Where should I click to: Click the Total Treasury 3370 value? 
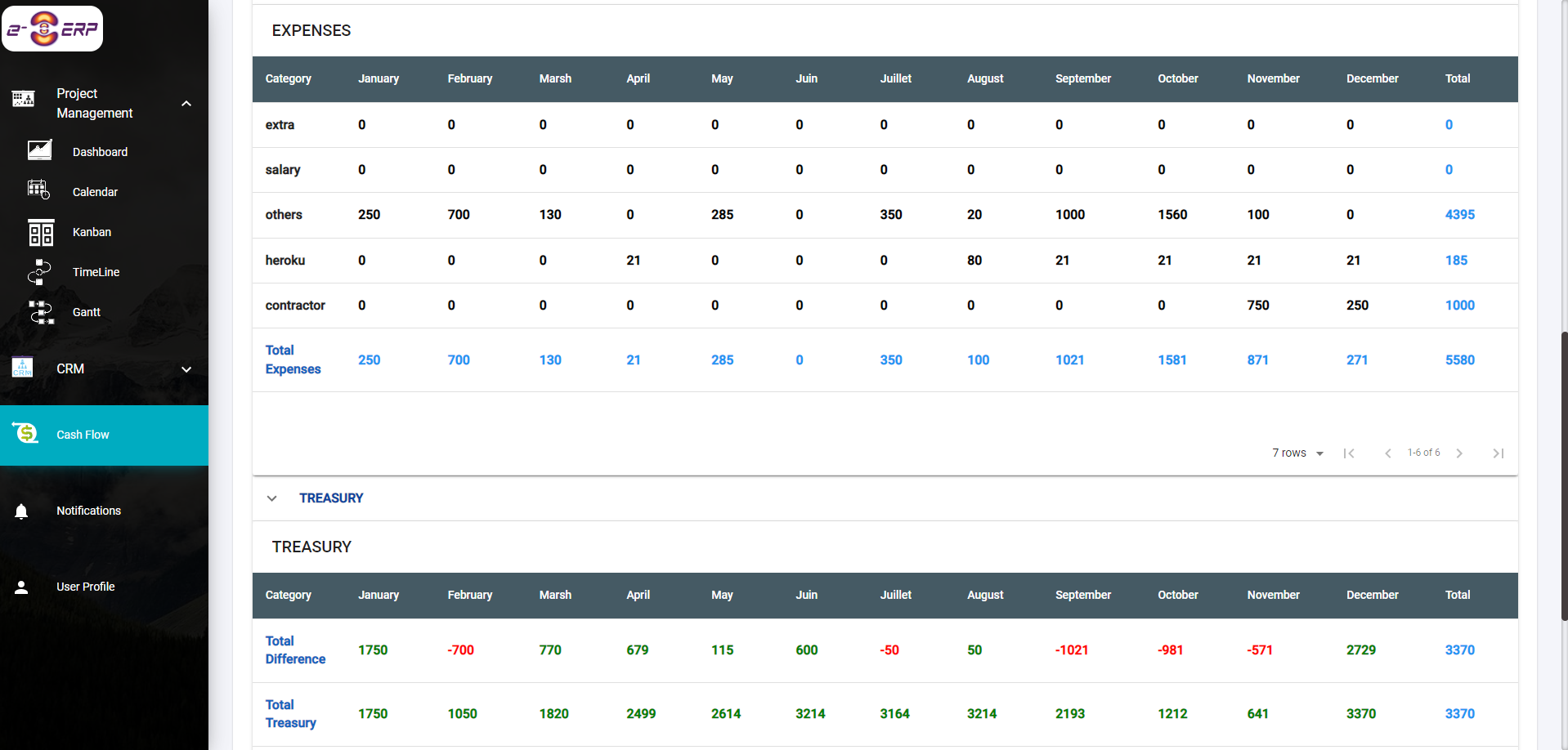1460,713
